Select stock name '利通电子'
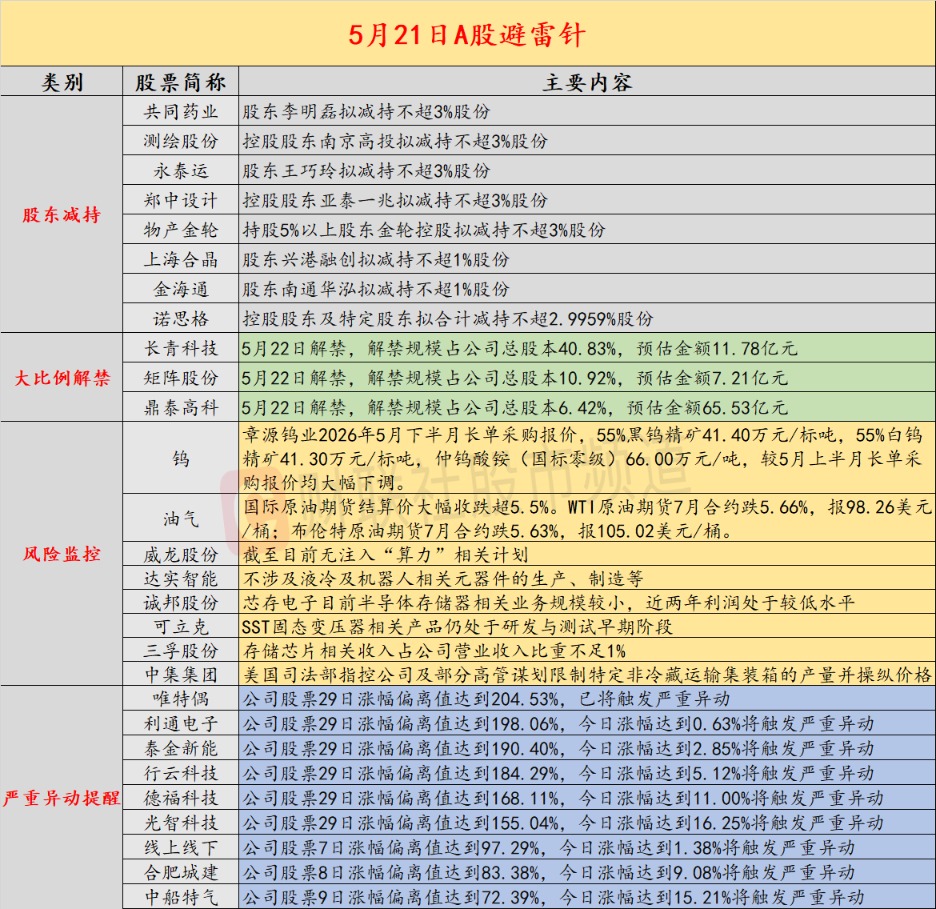The height and width of the screenshot is (909, 936). point(180,723)
